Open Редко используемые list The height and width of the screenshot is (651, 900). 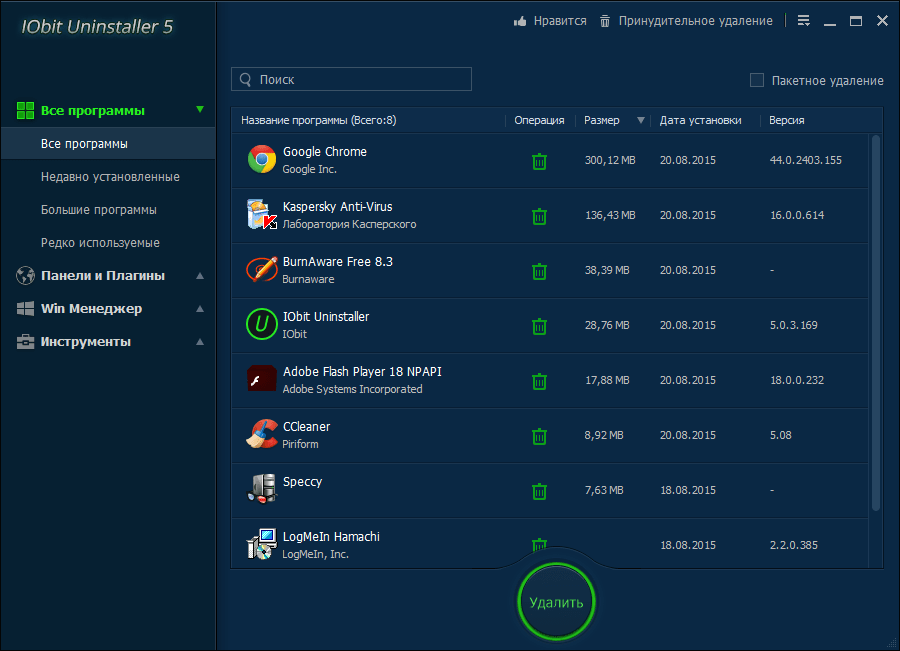click(100, 243)
